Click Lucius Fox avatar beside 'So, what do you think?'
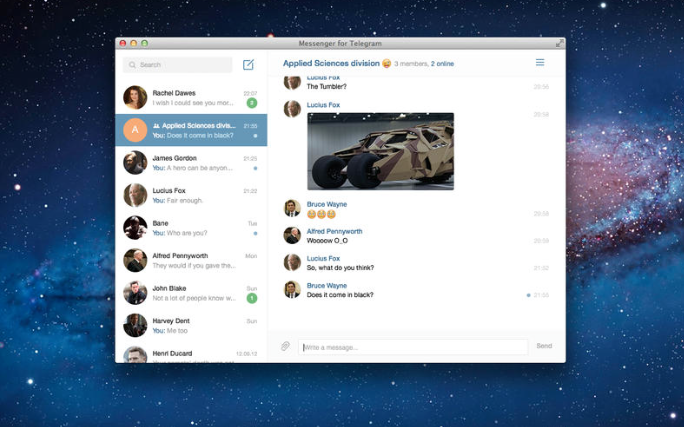The height and width of the screenshot is (427, 684). pyautogui.click(x=292, y=263)
